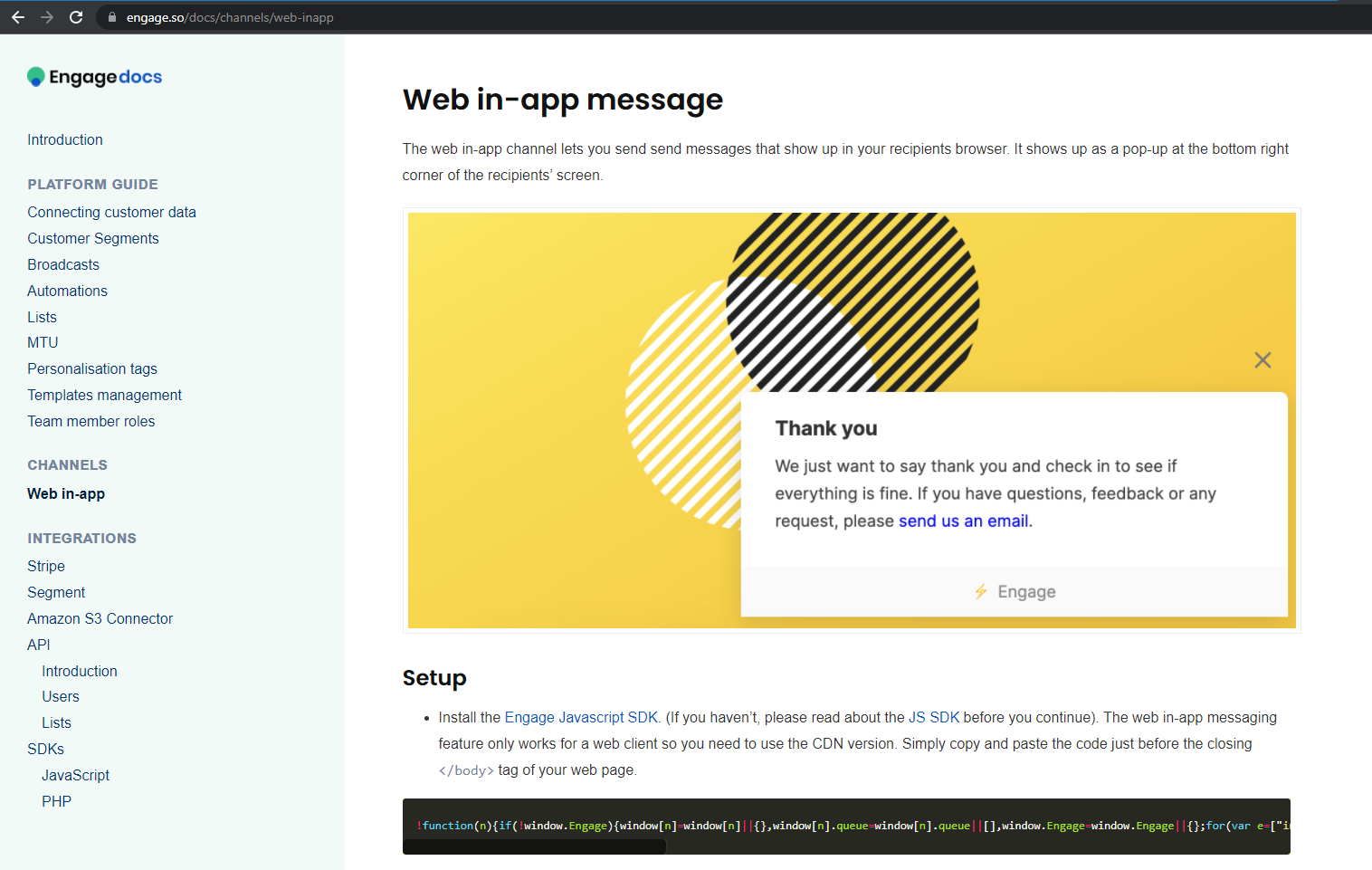Click the Engage docs logo
The height and width of the screenshot is (870, 1372).
[95, 77]
